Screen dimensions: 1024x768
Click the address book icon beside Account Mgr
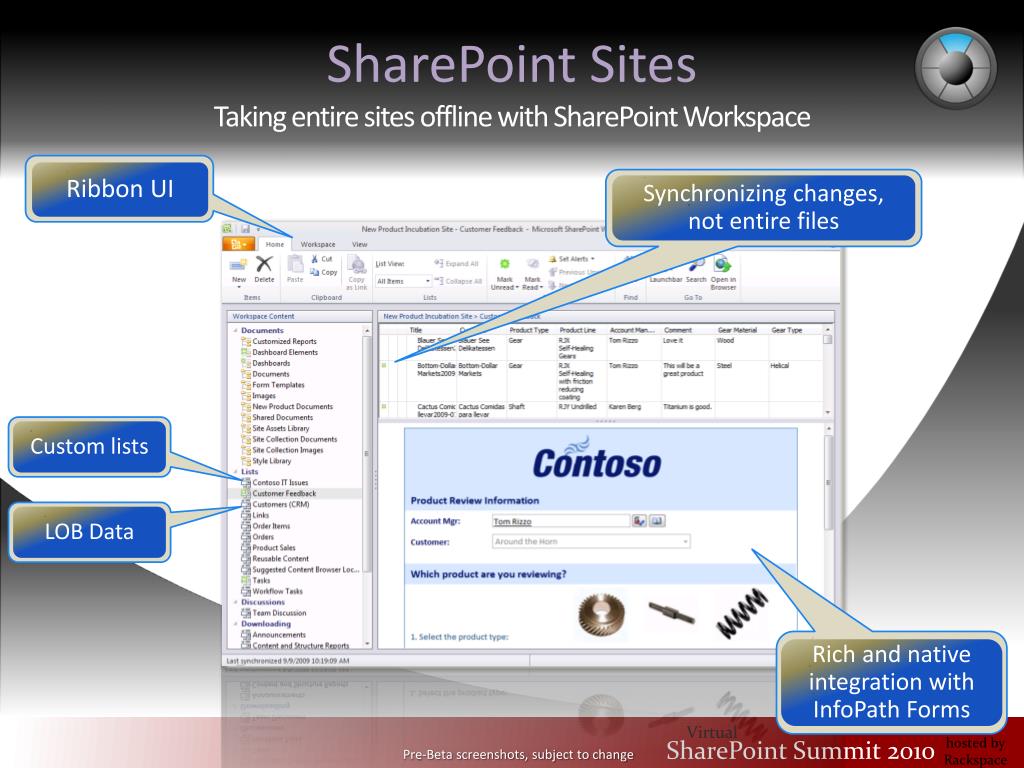pyautogui.click(x=657, y=520)
